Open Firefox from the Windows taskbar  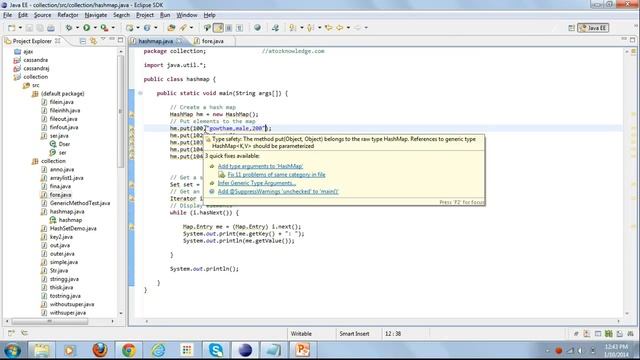tap(100, 350)
